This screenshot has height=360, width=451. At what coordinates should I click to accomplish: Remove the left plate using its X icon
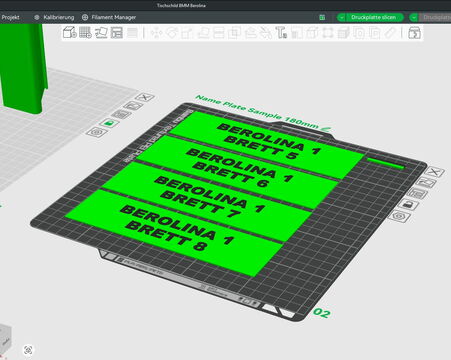145,97
